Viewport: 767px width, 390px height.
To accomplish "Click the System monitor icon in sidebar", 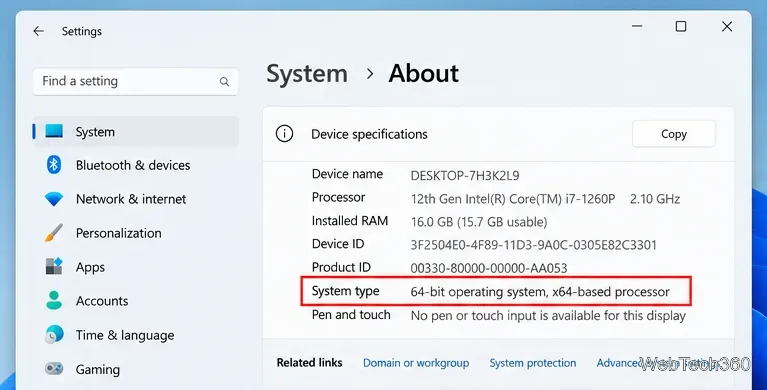I will [54, 131].
